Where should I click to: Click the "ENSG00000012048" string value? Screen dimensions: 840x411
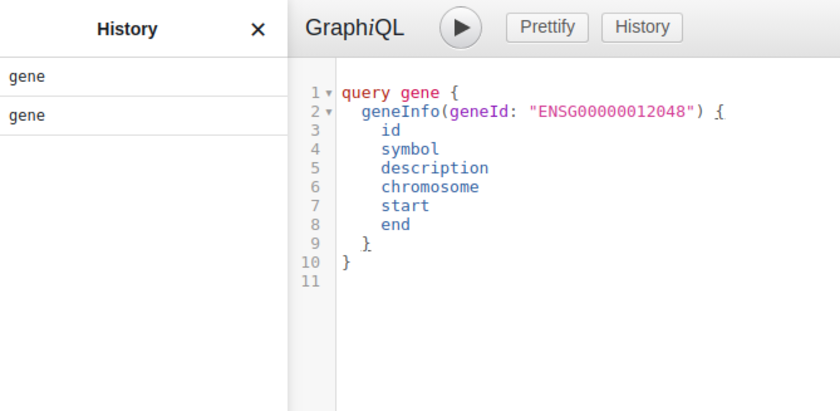coord(611,112)
